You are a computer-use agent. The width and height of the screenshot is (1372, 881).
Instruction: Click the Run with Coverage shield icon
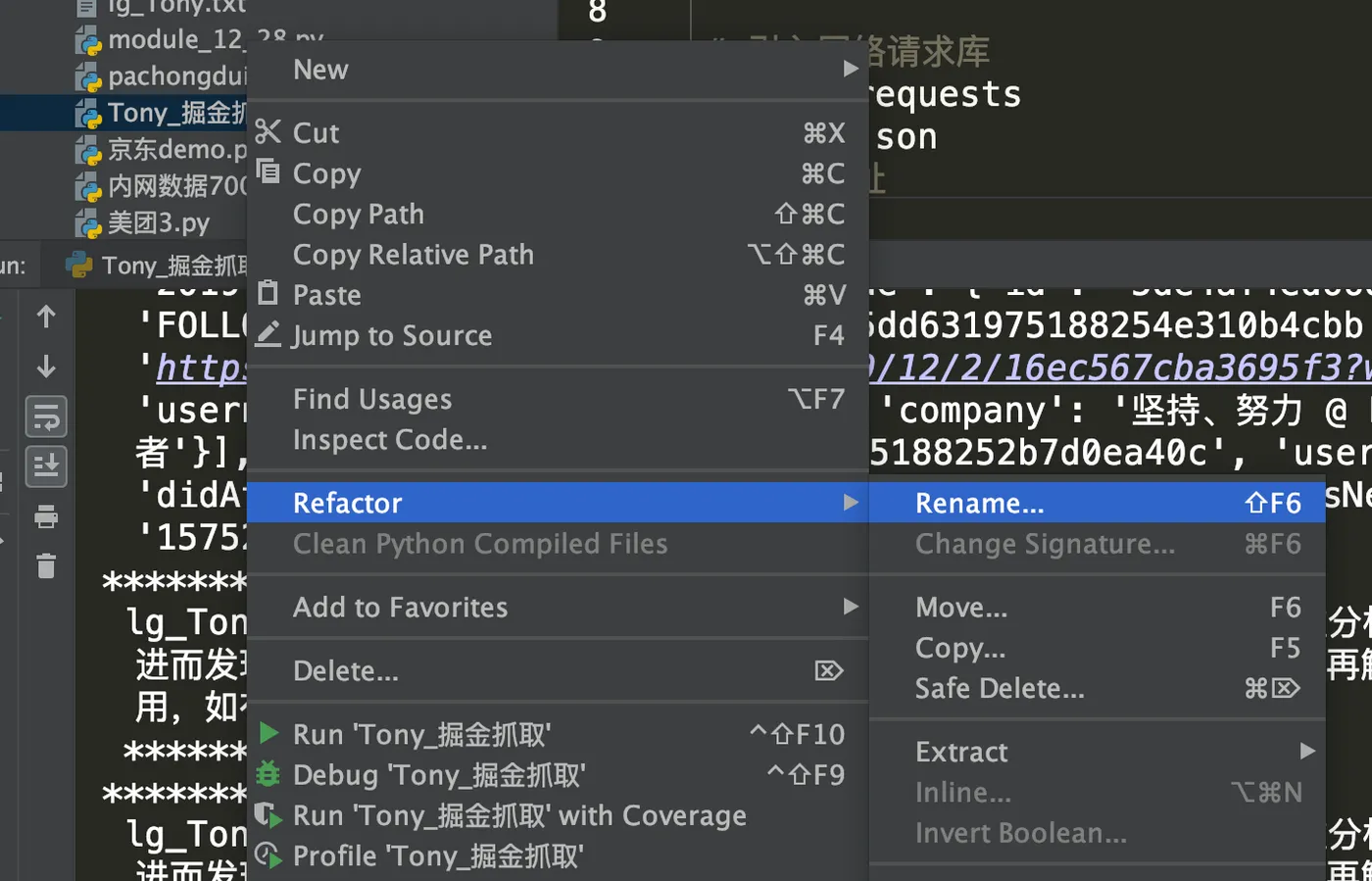268,814
